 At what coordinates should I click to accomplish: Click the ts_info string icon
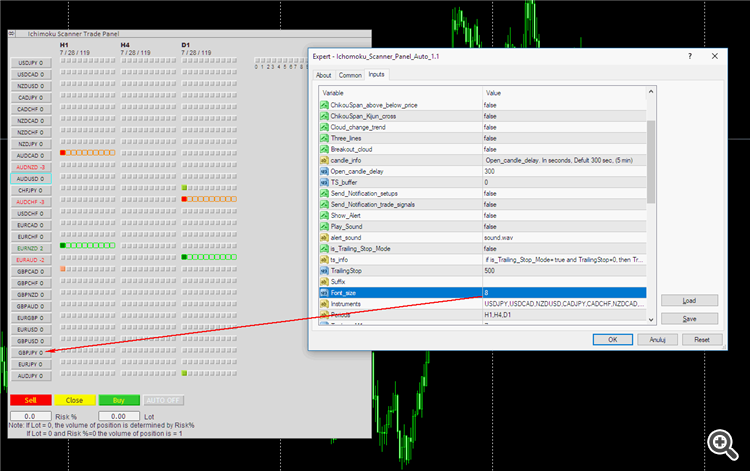(324, 260)
